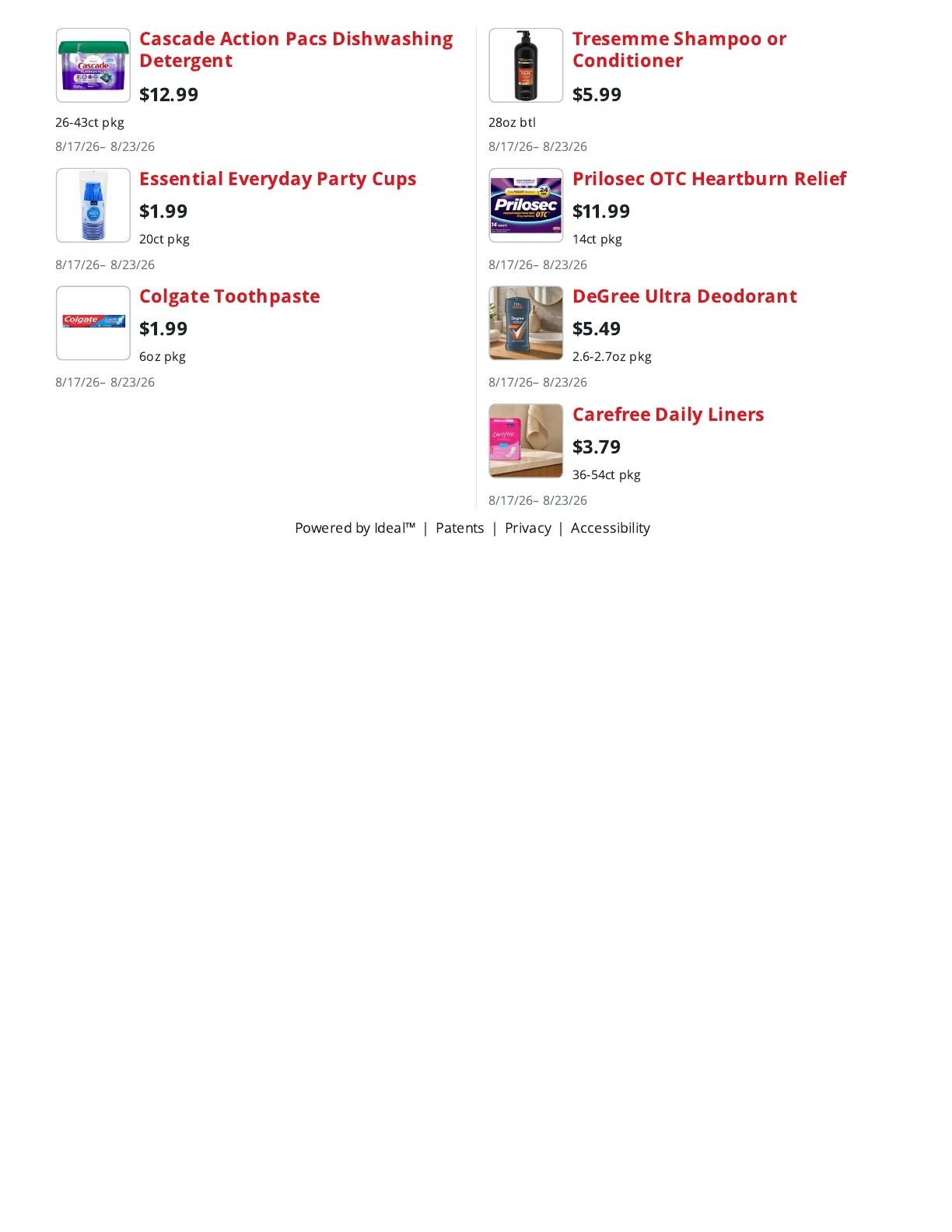Open the Privacy footer link
Viewport: 952px width, 1232px height.
(x=528, y=528)
